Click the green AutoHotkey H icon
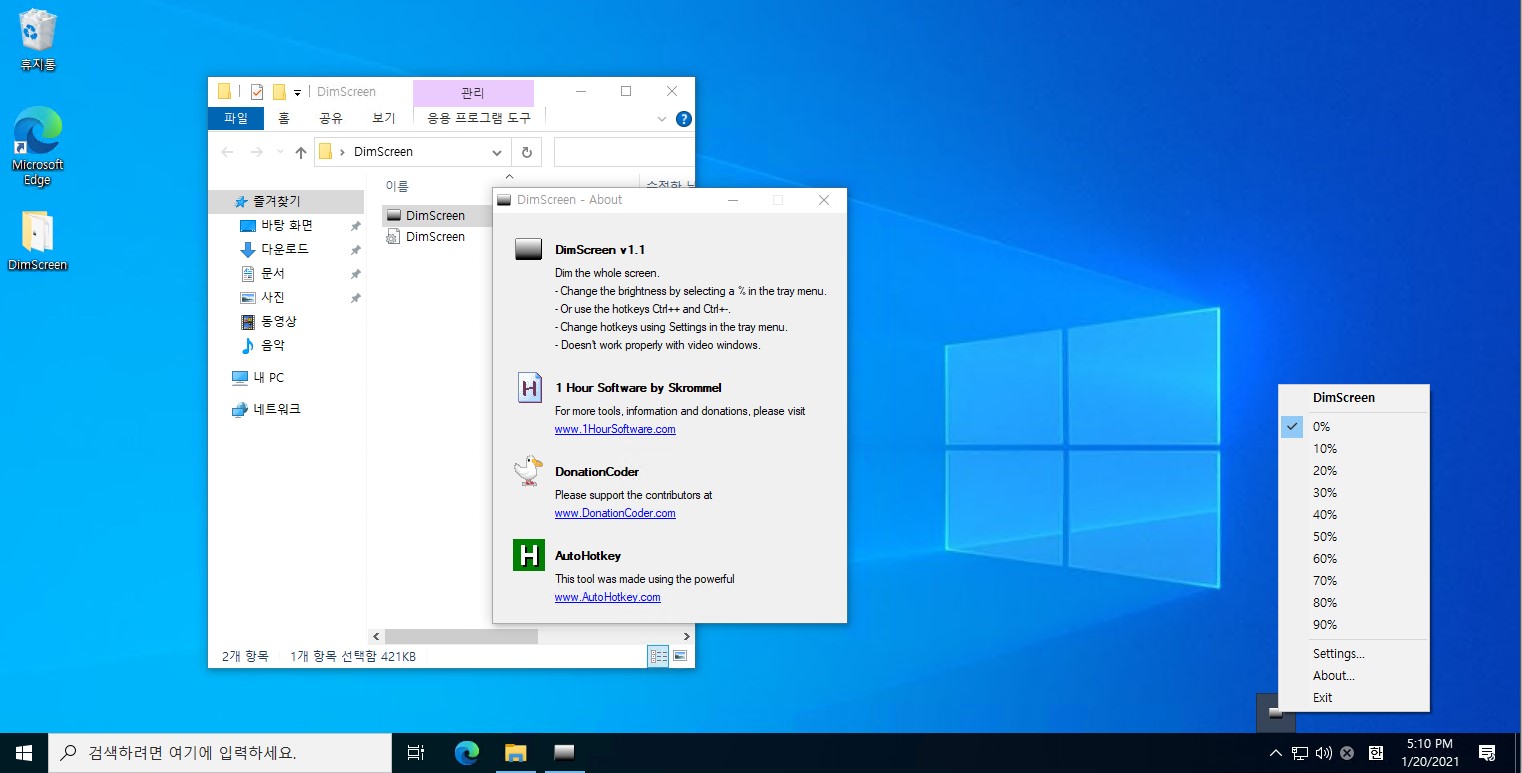This screenshot has width=1522, height=773. pos(528,555)
